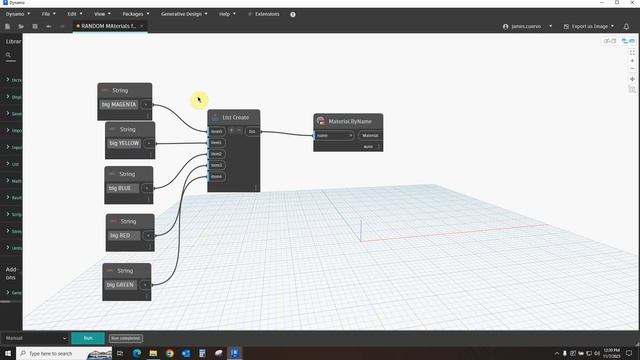Click the big MAGENTA String node header icon
640x360 pixels.
pos(105,90)
